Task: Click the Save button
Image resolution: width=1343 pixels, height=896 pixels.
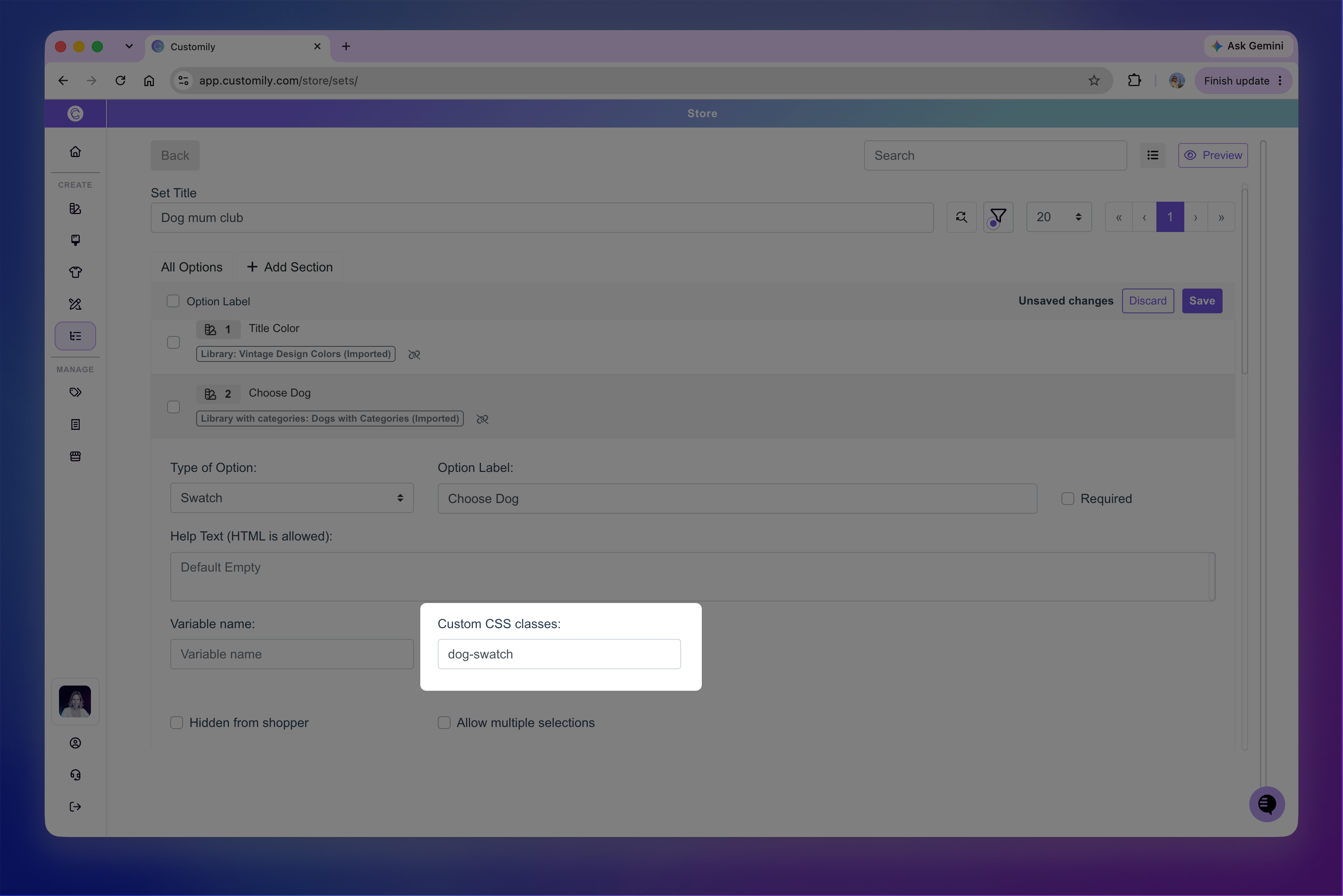Action: point(1202,301)
